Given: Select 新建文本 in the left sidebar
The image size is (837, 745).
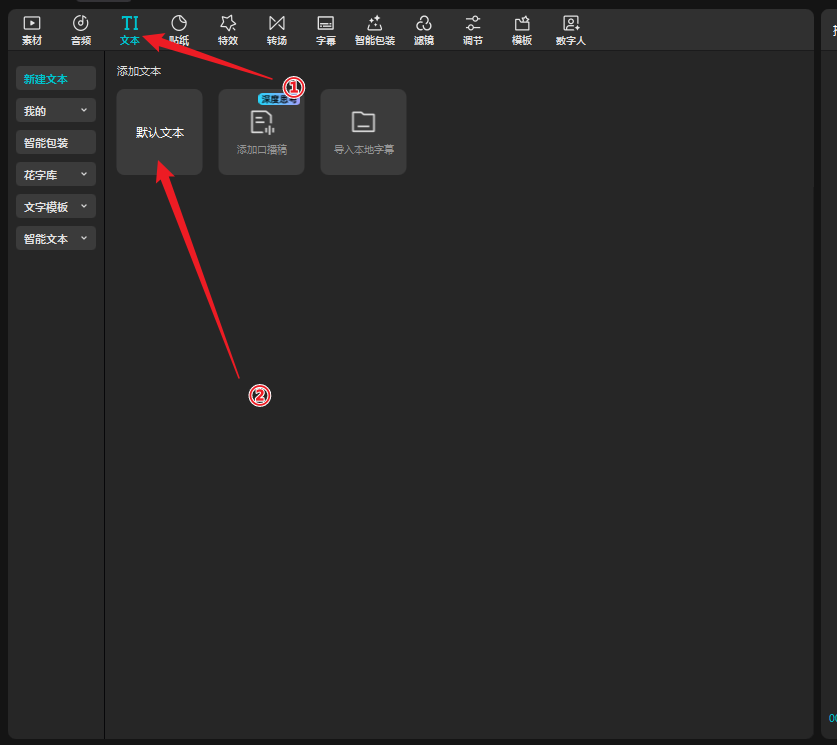Looking at the screenshot, I should pyautogui.click(x=56, y=79).
